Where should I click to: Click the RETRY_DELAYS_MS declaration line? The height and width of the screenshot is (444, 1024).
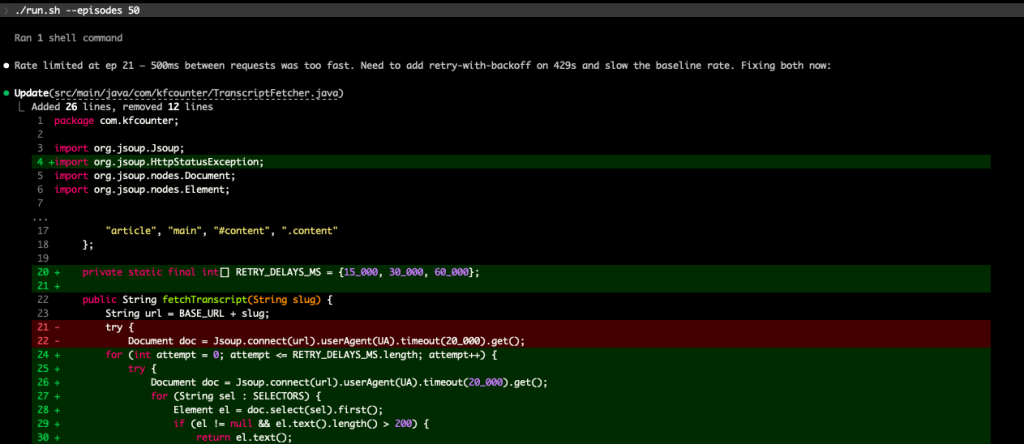tap(511, 272)
